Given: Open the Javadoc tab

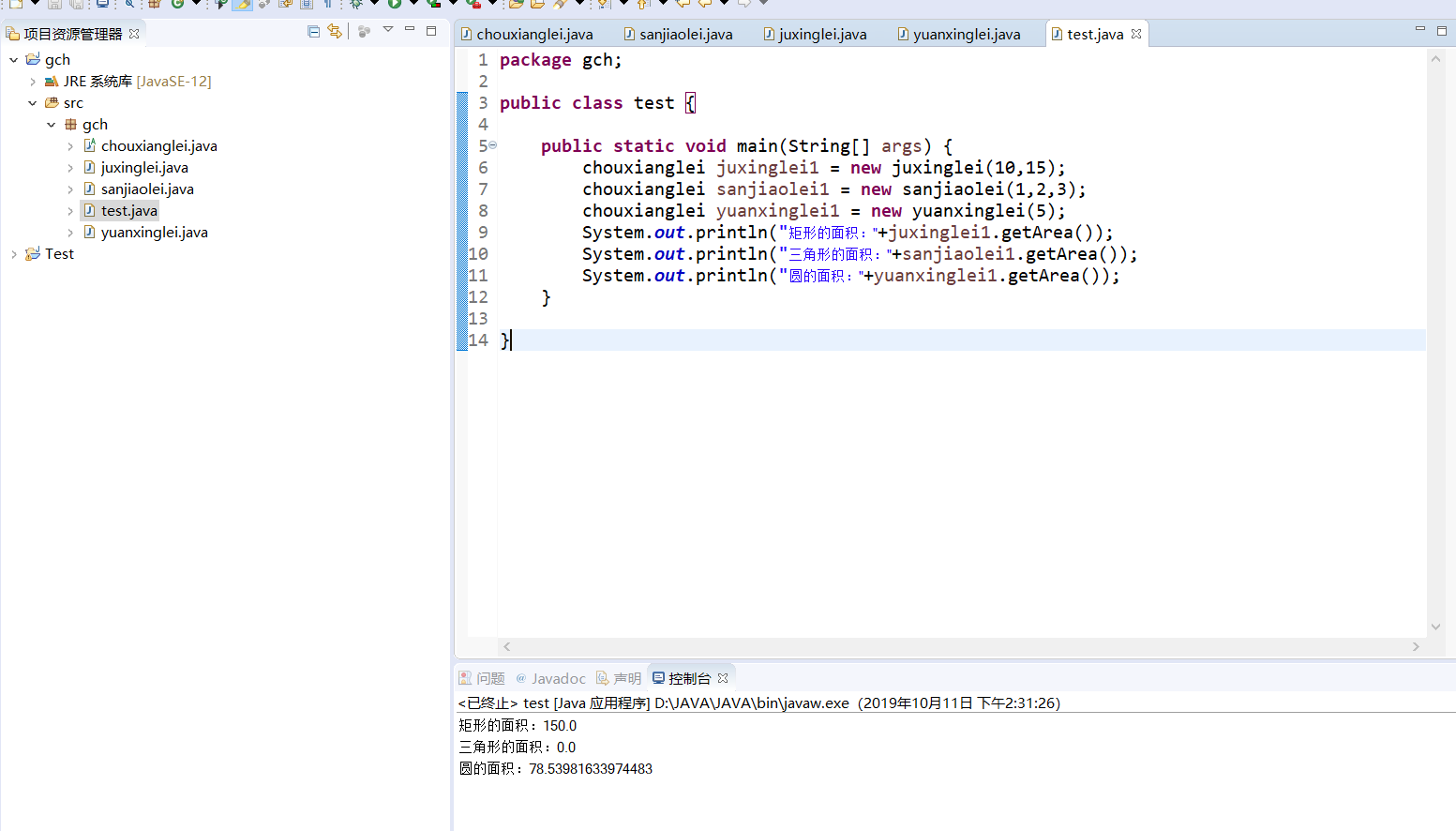Looking at the screenshot, I should click(550, 678).
